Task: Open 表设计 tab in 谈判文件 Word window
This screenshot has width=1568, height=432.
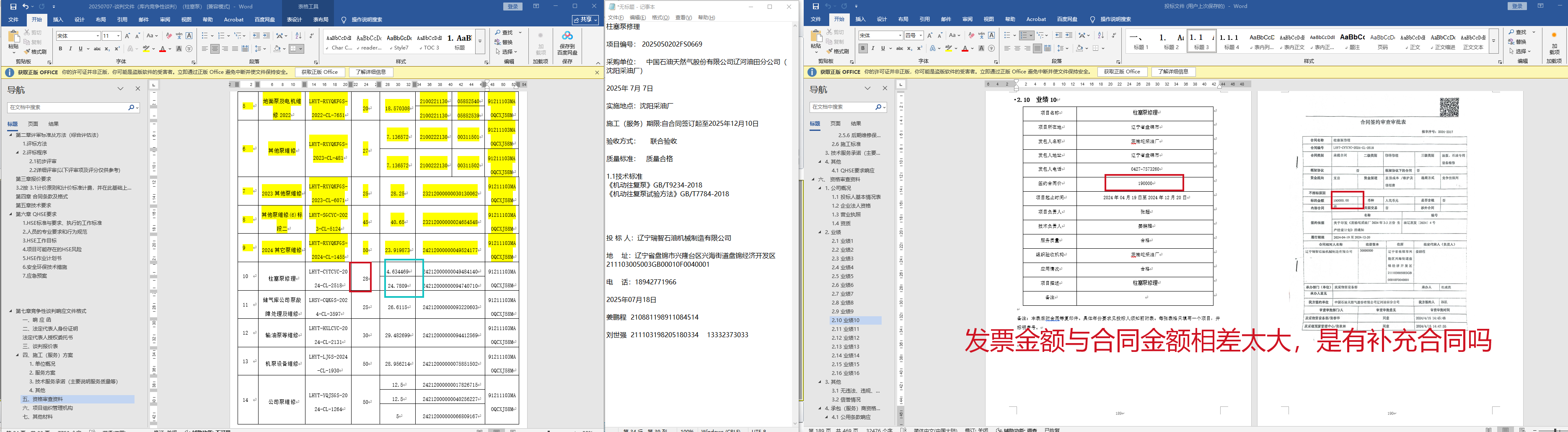Action: coord(294,19)
